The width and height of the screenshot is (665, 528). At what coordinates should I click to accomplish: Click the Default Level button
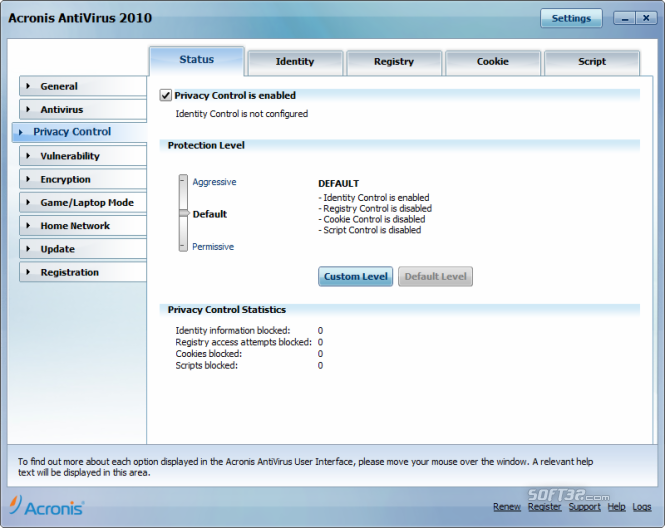point(435,277)
